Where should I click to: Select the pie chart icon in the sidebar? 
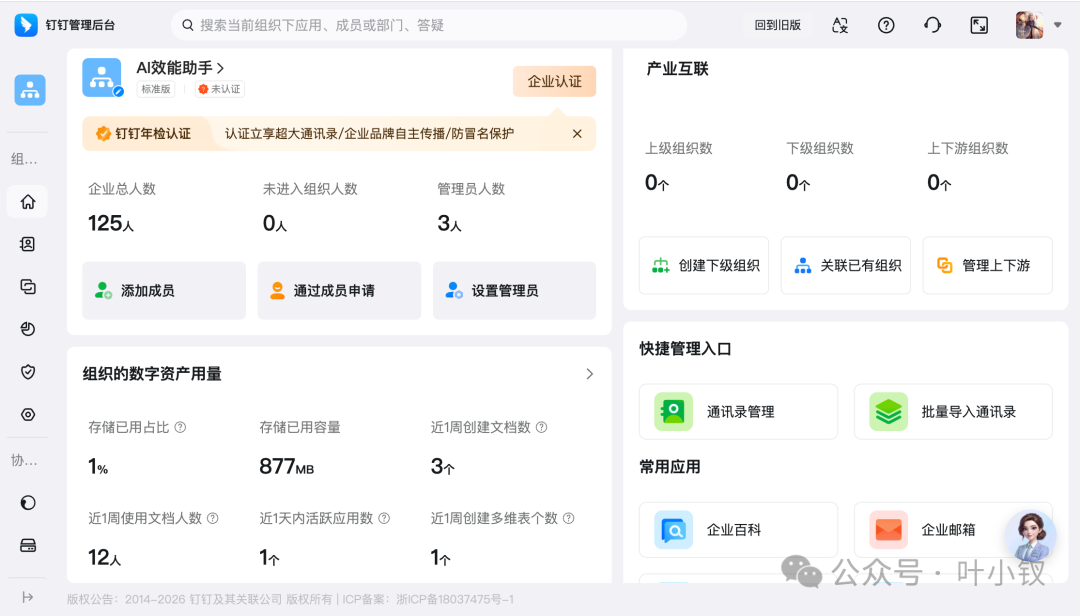[28, 329]
